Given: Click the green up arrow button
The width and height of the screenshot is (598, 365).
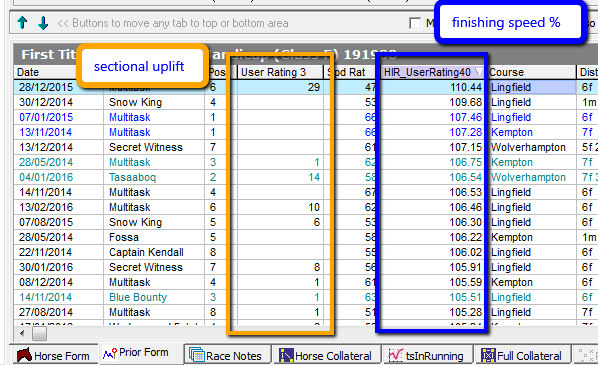Looking at the screenshot, I should 23,23.
